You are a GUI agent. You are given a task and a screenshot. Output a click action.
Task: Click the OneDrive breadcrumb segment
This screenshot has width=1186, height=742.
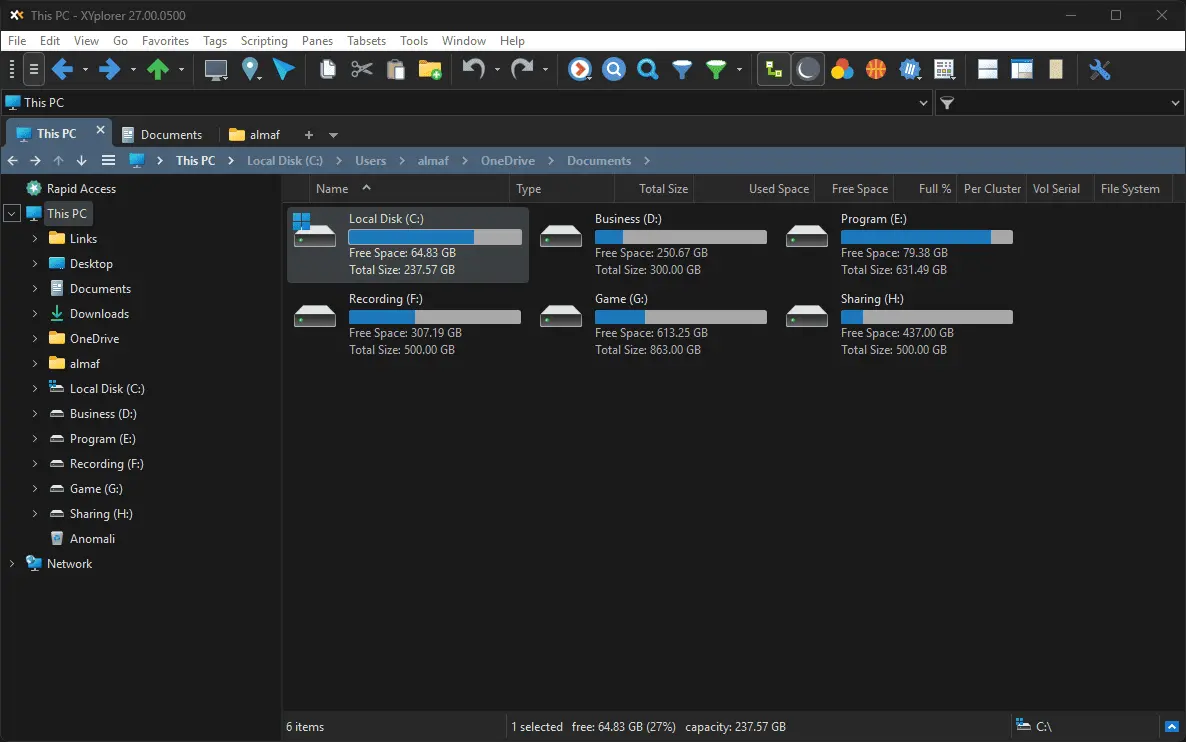[508, 161]
